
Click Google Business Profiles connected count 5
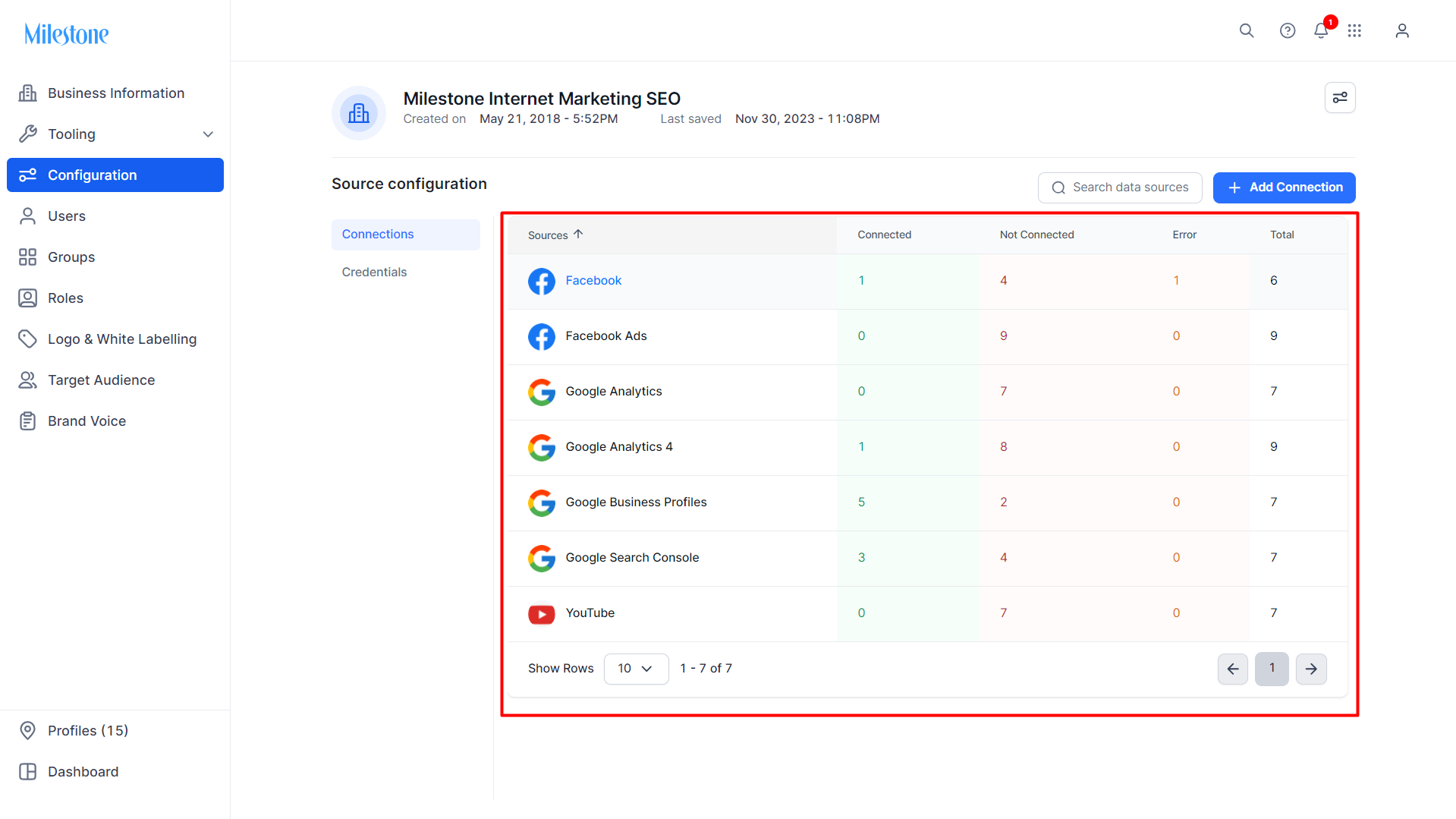click(x=861, y=502)
